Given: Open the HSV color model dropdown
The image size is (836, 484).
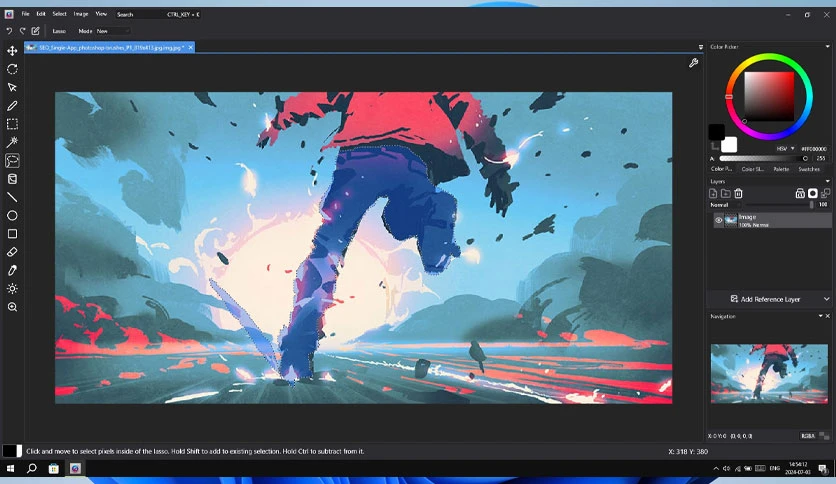Looking at the screenshot, I should click(785, 149).
